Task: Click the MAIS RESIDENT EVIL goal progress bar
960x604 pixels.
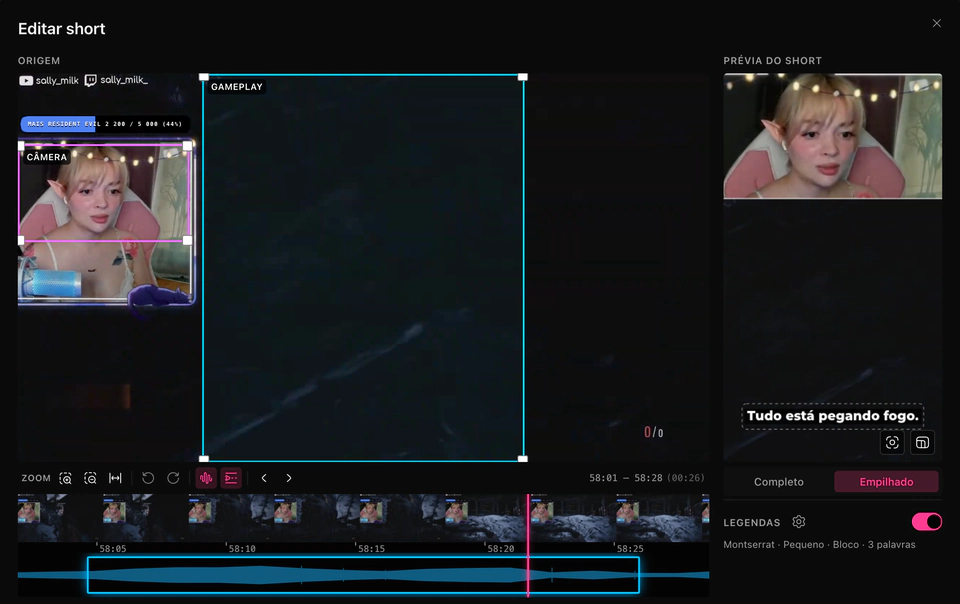Action: (105, 124)
